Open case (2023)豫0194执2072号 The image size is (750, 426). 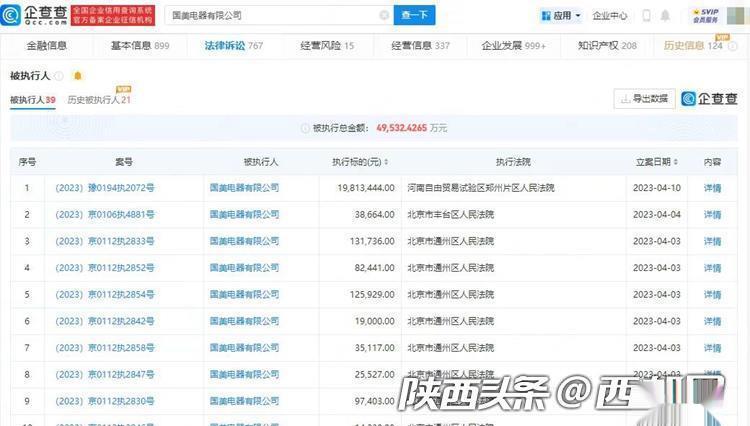105,188
